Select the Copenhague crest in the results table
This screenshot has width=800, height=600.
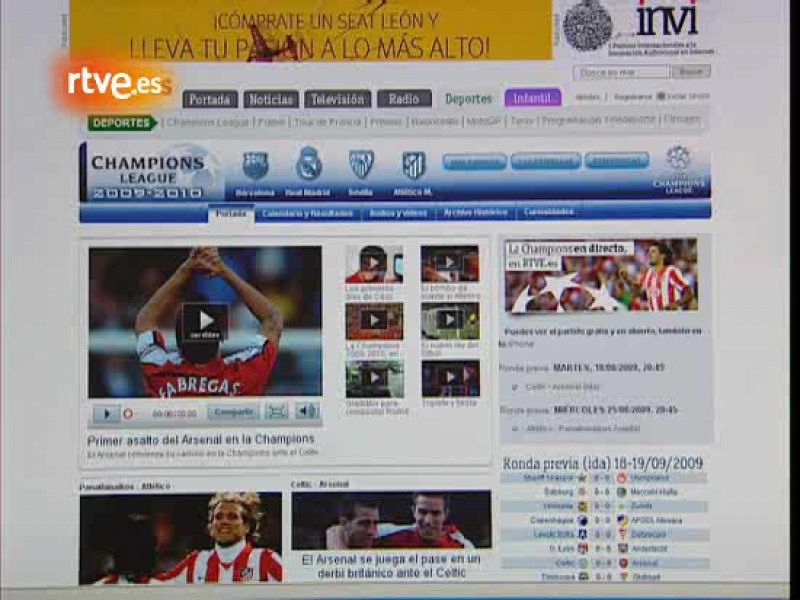pos(582,519)
